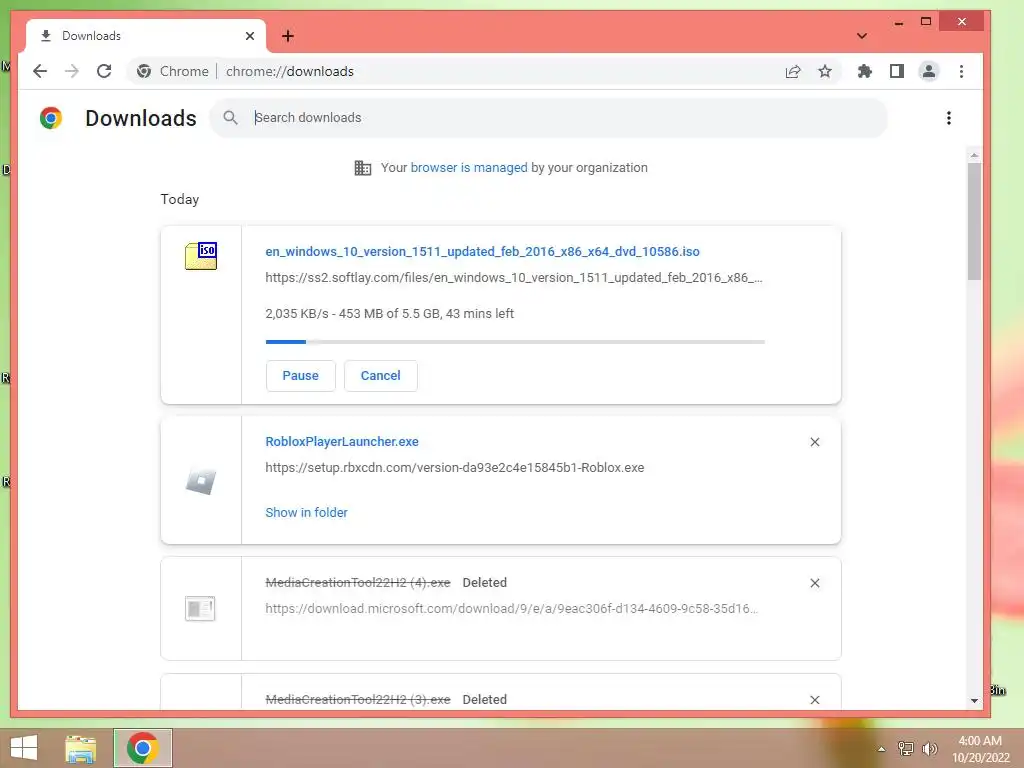Click the Today date heading

click(180, 199)
